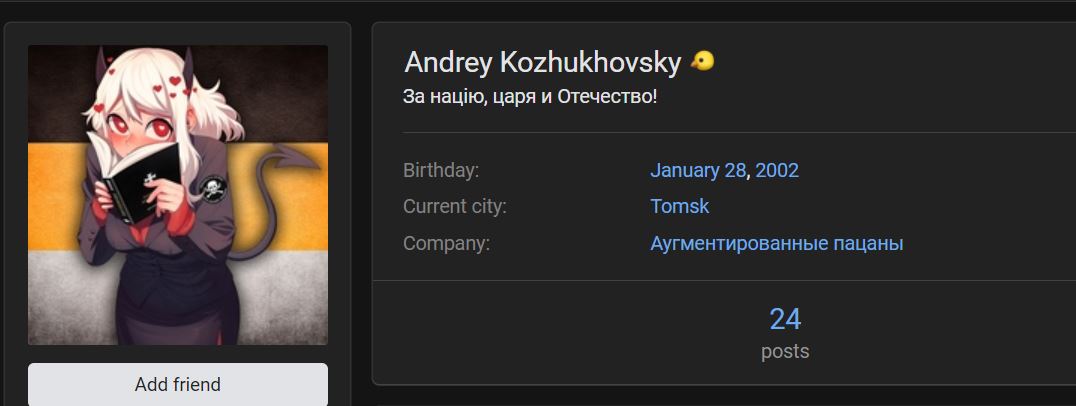Click the posts label under the counter
The height and width of the screenshot is (406, 1076).
click(785, 351)
